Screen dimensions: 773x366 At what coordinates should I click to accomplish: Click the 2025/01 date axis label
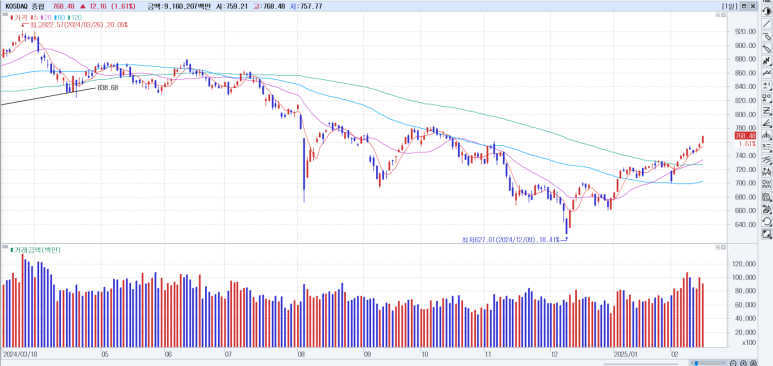point(625,354)
